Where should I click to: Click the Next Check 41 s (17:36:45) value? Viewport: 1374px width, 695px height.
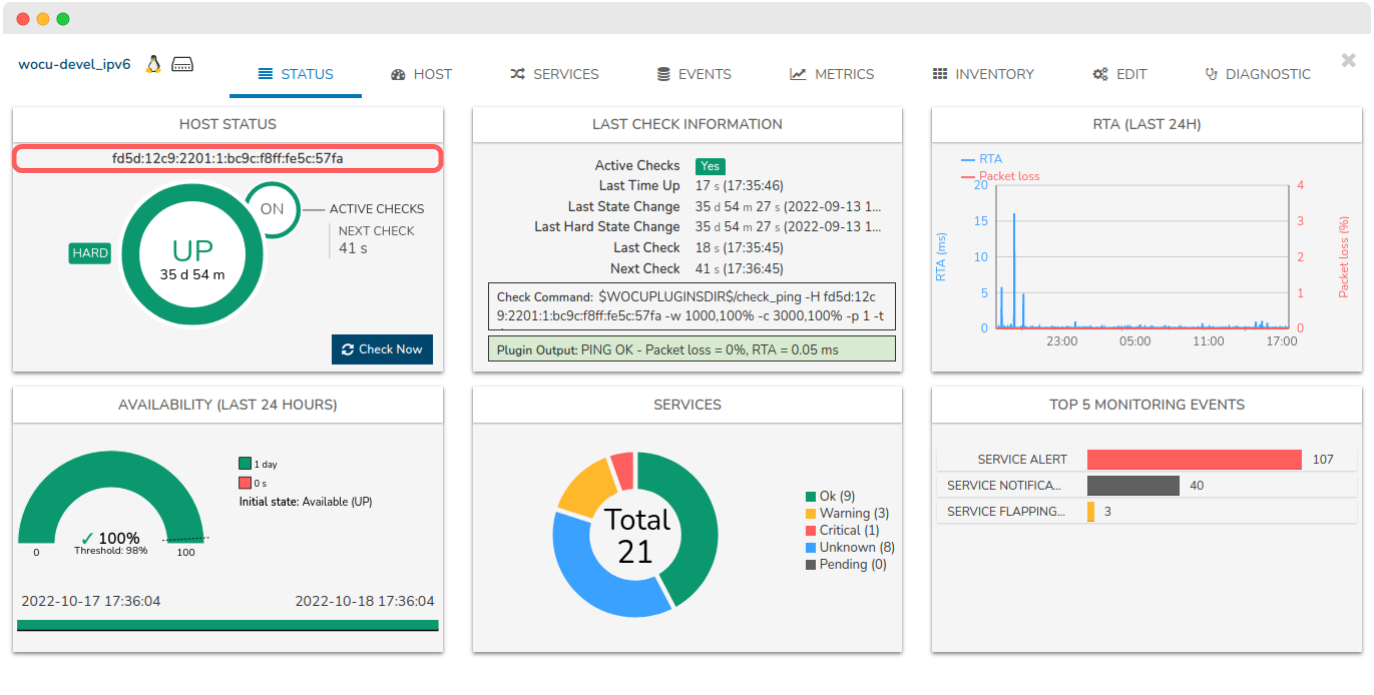[x=739, y=269]
